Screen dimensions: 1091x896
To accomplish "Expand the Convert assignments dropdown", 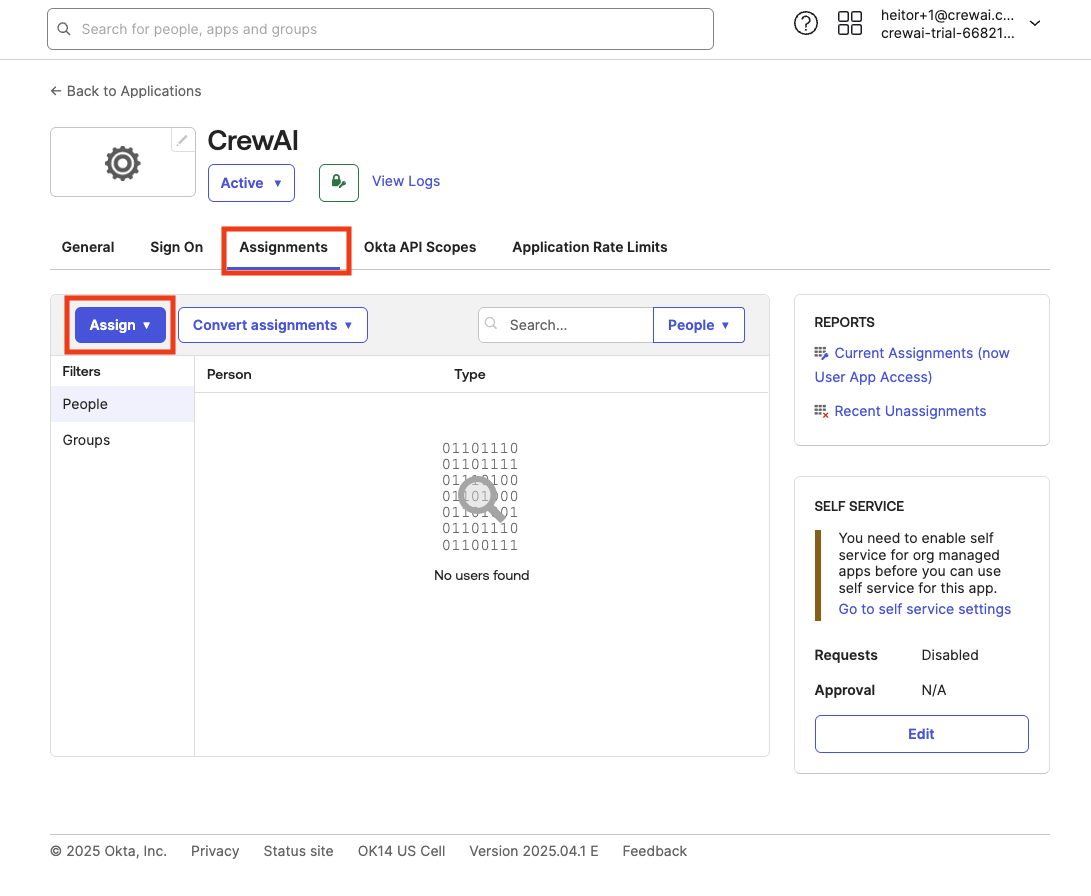I will point(272,324).
